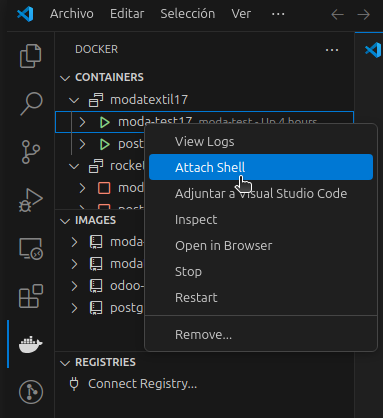The width and height of the screenshot is (383, 418).
Task: Click the image icon beside odoo- image
Action: coord(96,286)
